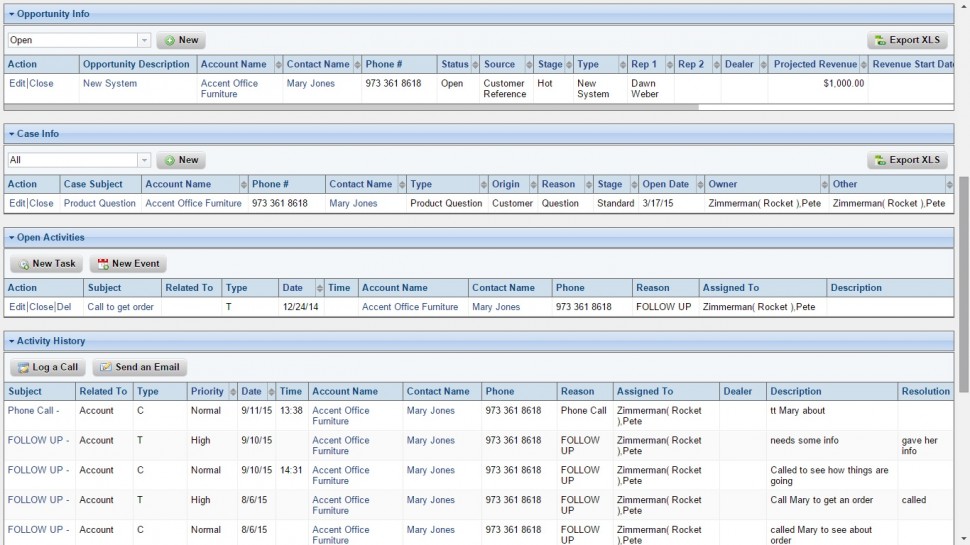The width and height of the screenshot is (970, 545).
Task: Close the New System opportunity
Action: coord(41,84)
